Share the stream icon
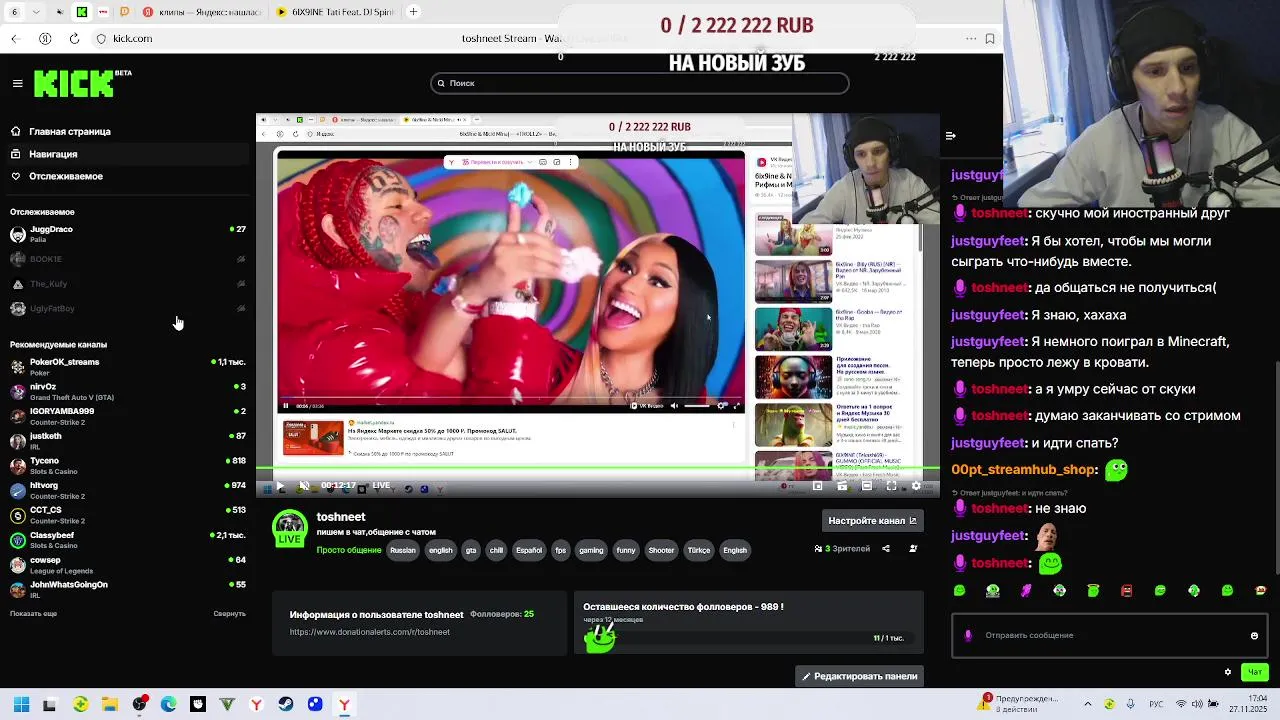 coord(886,548)
